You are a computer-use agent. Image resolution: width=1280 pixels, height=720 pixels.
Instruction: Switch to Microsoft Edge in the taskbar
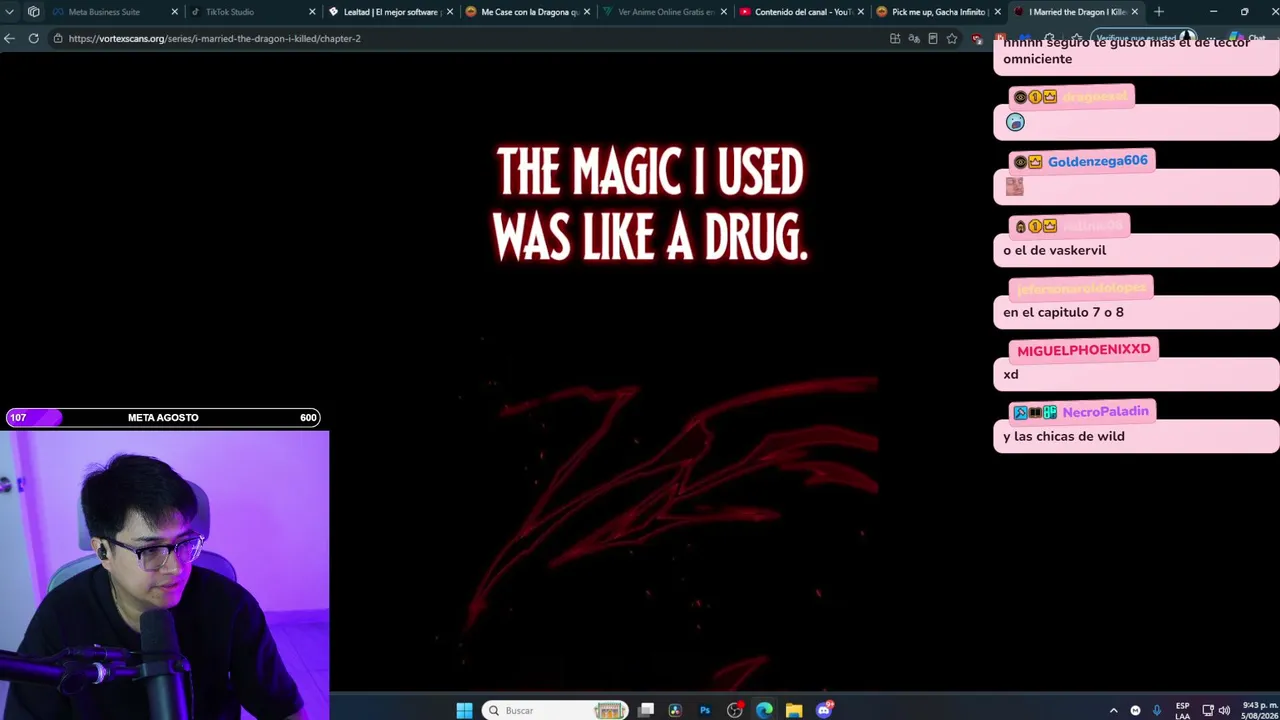[764, 710]
